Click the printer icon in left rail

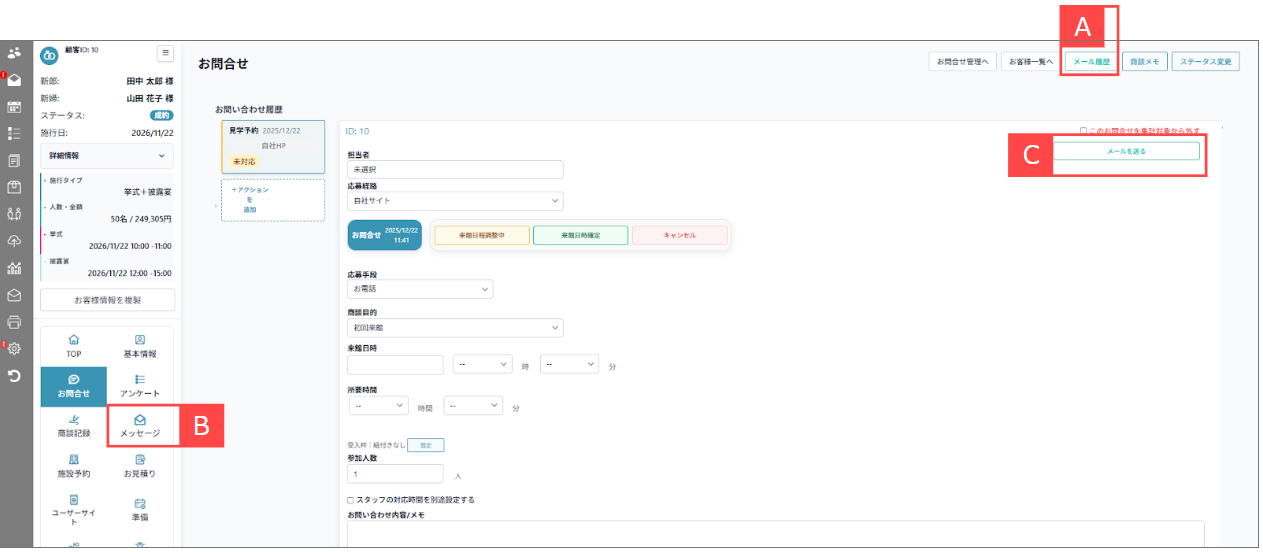pyautogui.click(x=15, y=322)
